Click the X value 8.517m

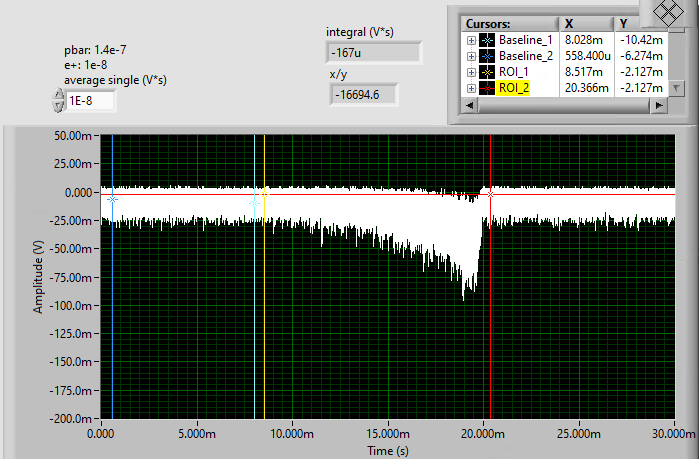click(584, 72)
